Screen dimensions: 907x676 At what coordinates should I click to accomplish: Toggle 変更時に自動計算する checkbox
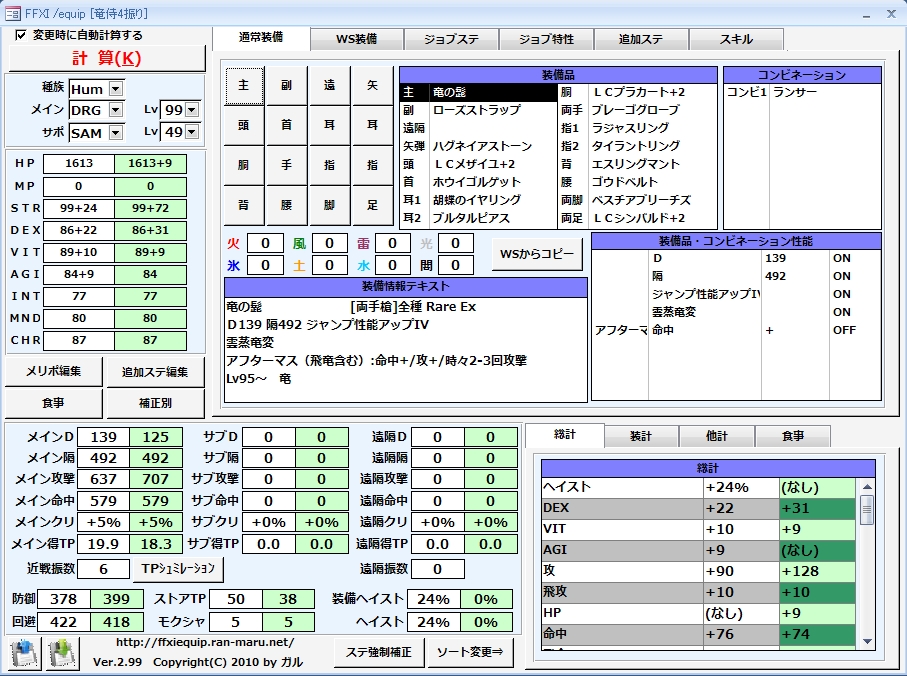[21, 35]
